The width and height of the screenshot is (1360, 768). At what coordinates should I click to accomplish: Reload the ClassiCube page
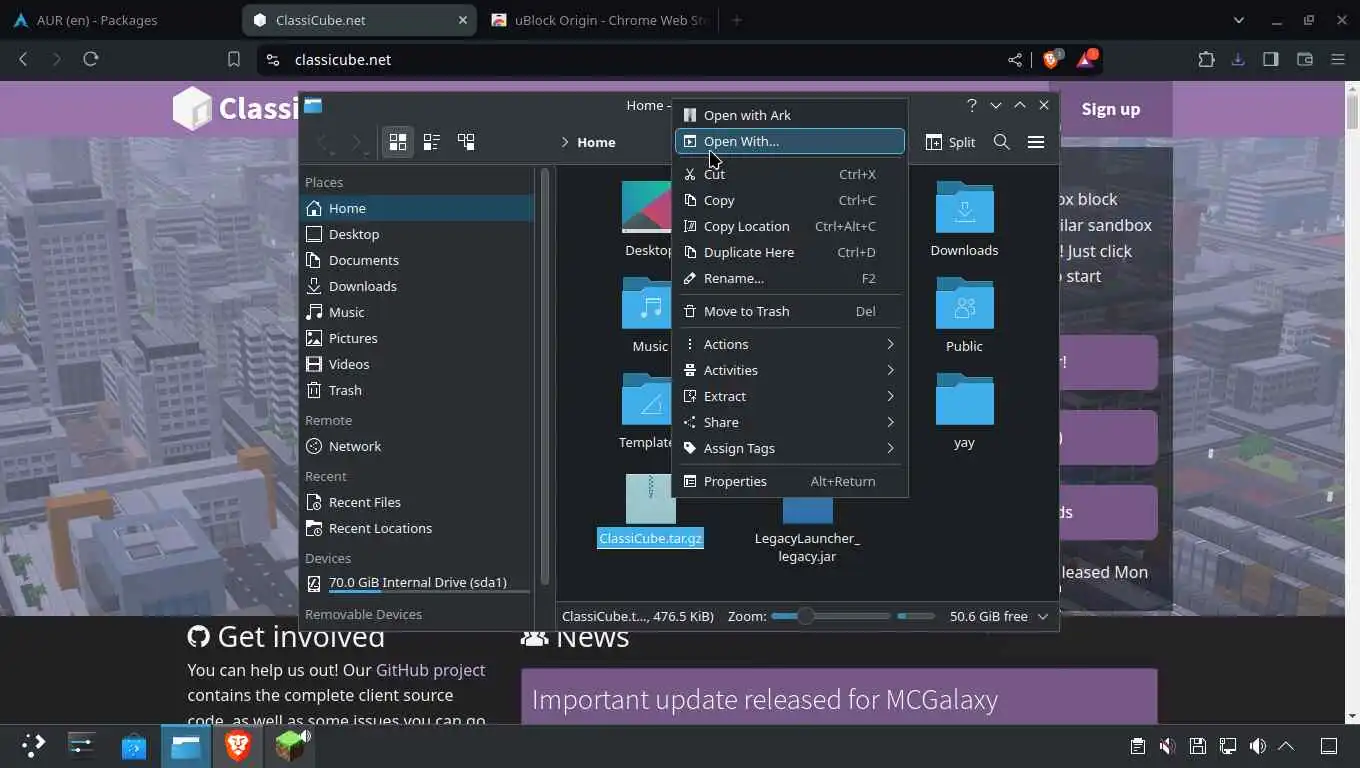91,59
